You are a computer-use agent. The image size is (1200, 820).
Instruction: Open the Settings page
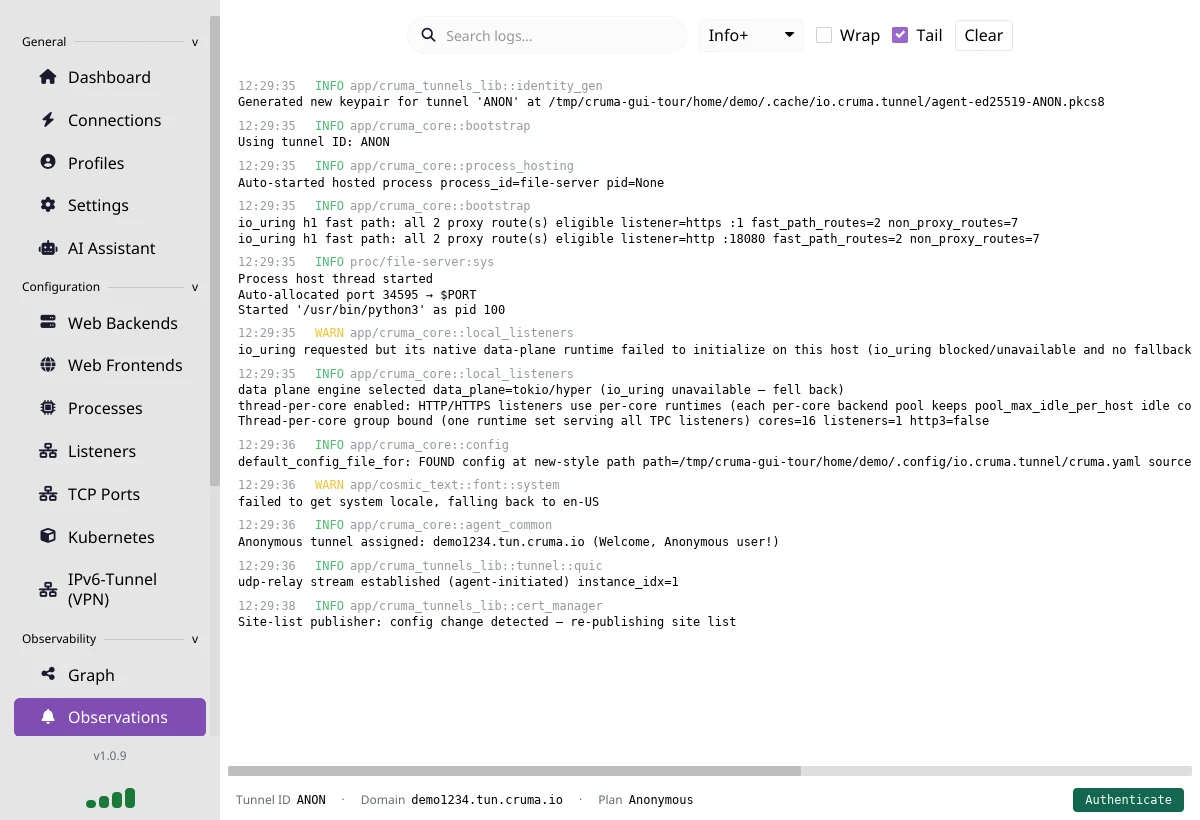(110, 205)
